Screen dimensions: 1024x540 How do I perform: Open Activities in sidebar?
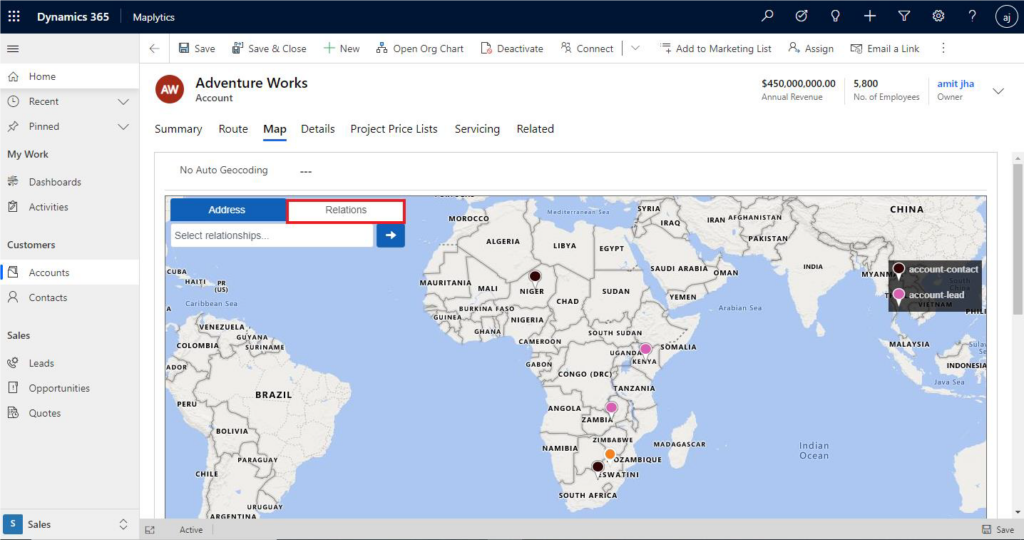69,207
